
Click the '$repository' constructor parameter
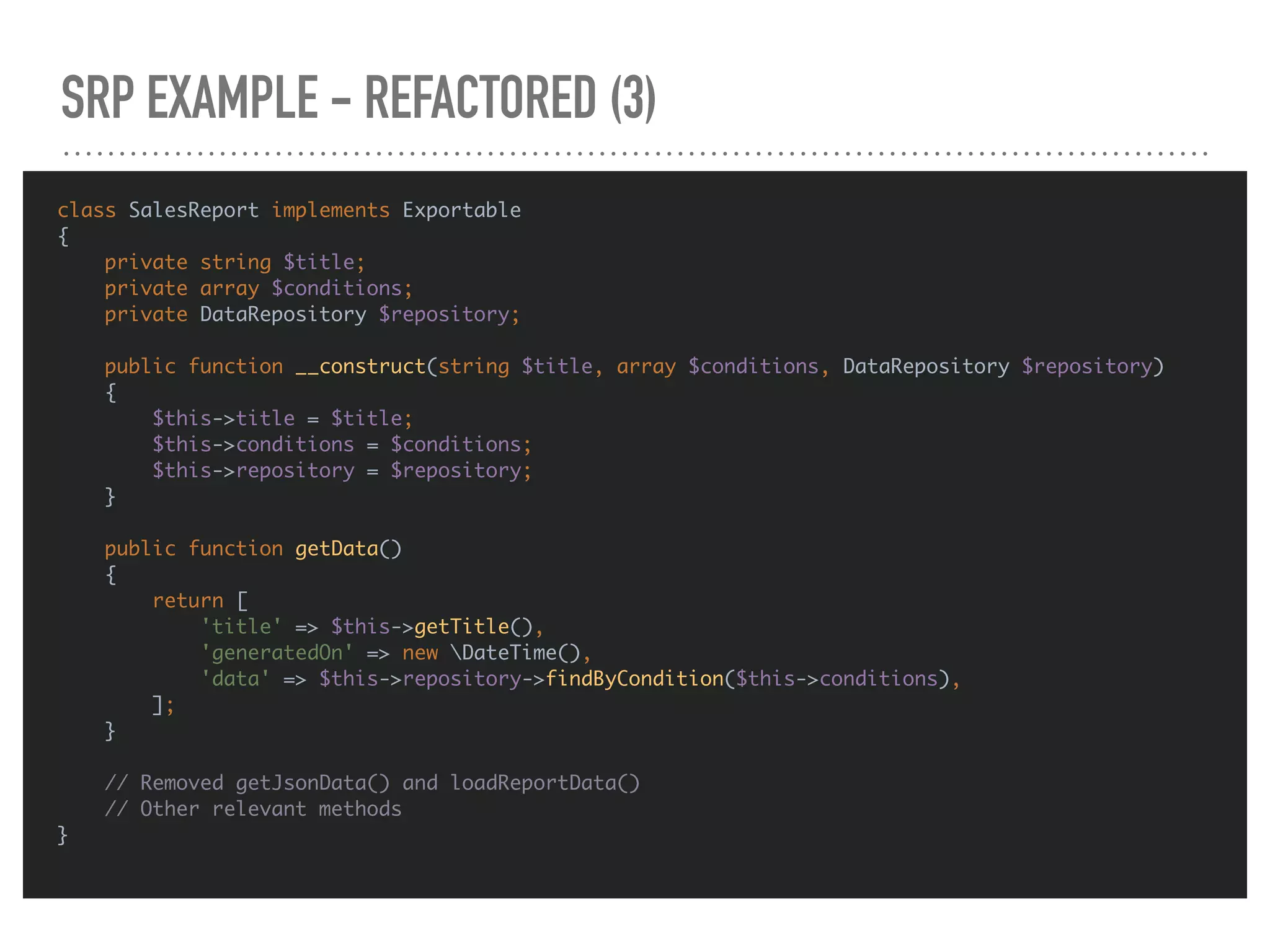click(x=1086, y=366)
